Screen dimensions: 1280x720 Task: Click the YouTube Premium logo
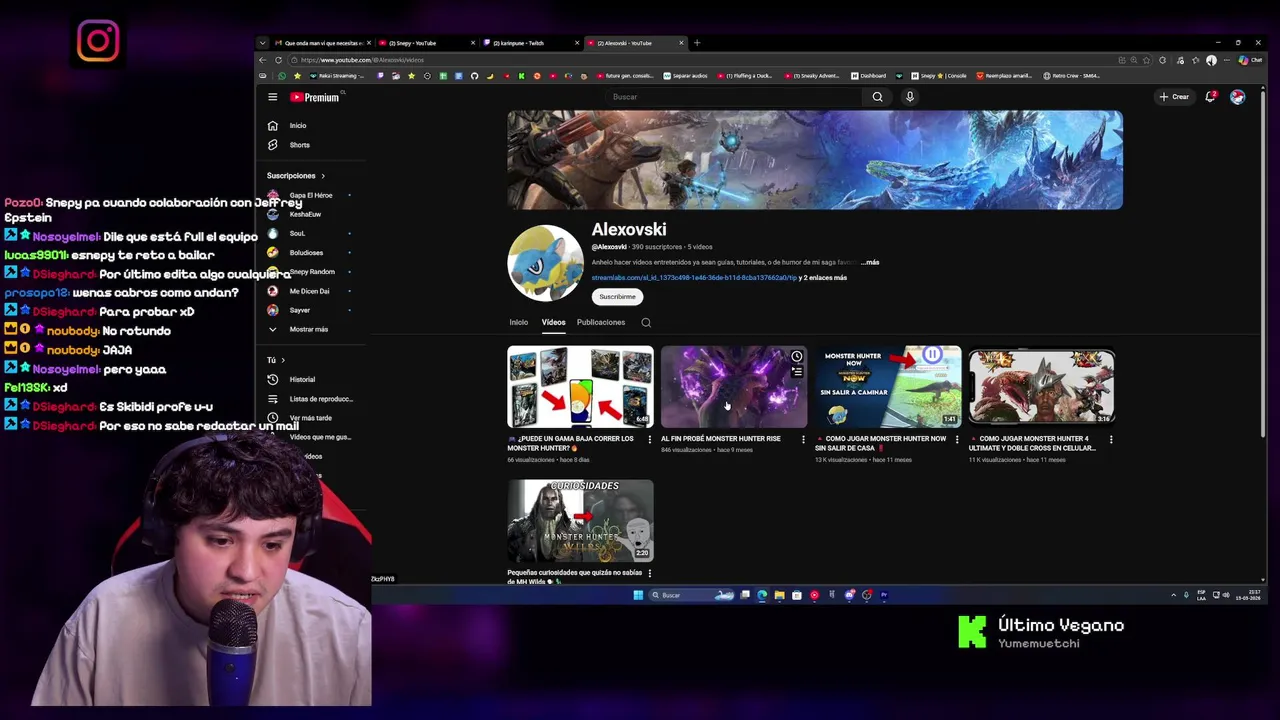coord(315,97)
